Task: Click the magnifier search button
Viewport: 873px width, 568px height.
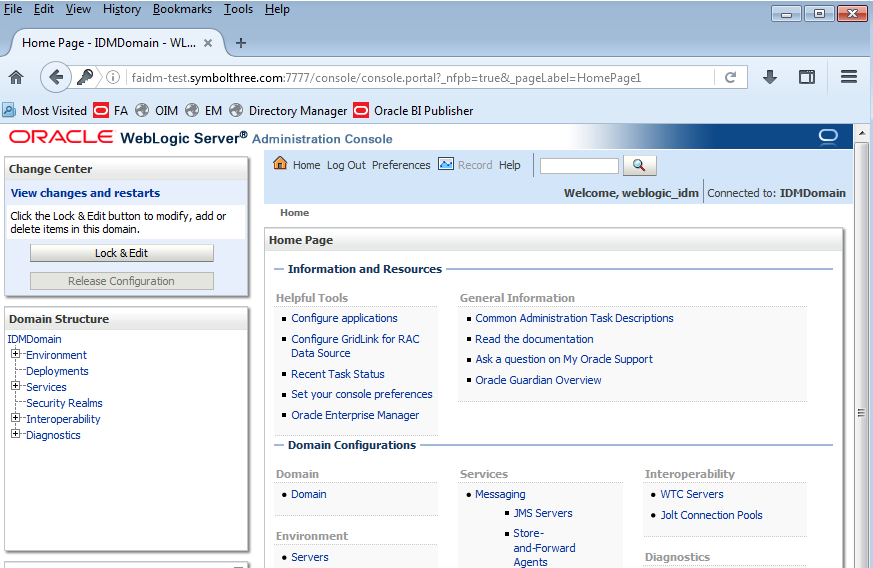Action: [x=639, y=165]
